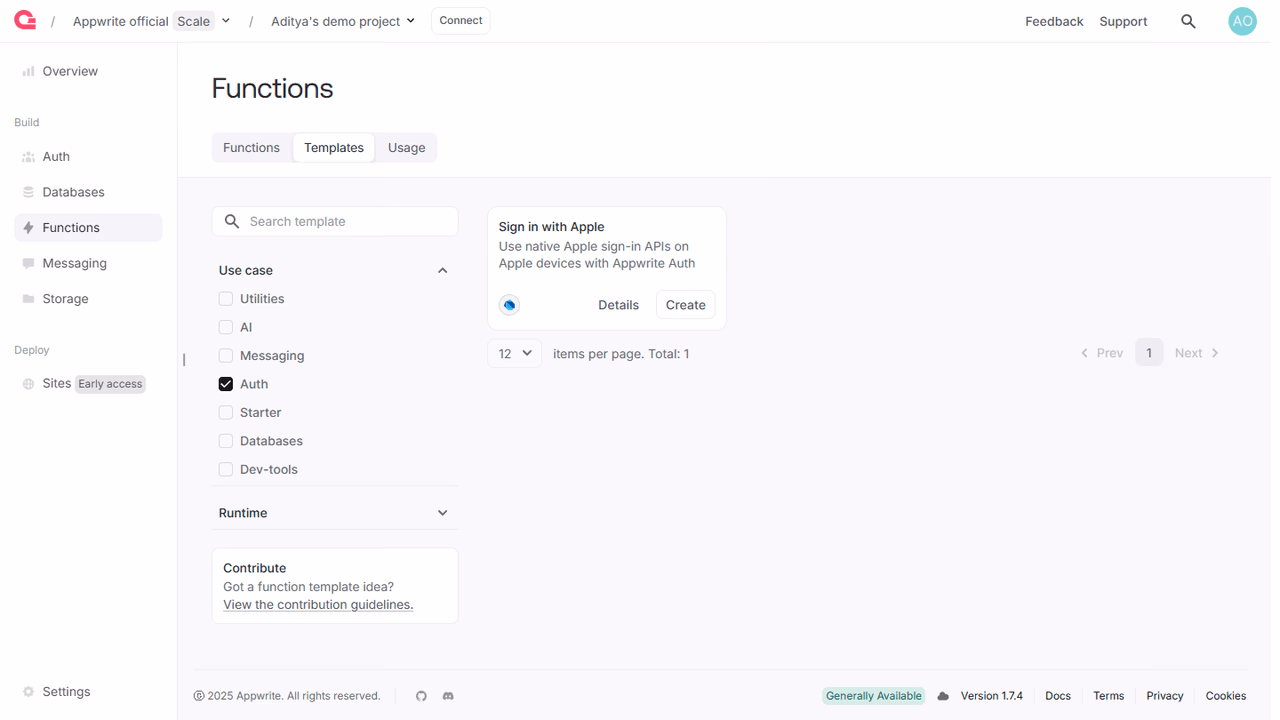1280x720 pixels.
Task: Open the search magnifier in header
Action: [1188, 21]
